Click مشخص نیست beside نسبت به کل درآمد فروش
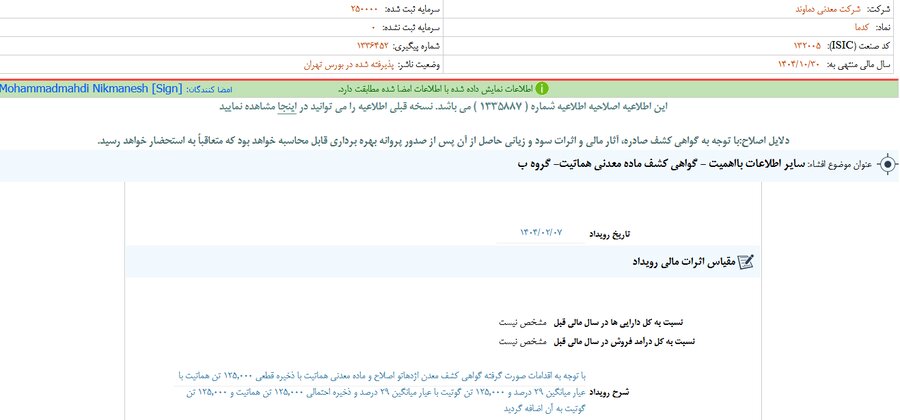This screenshot has width=900, height=420. (x=524, y=341)
